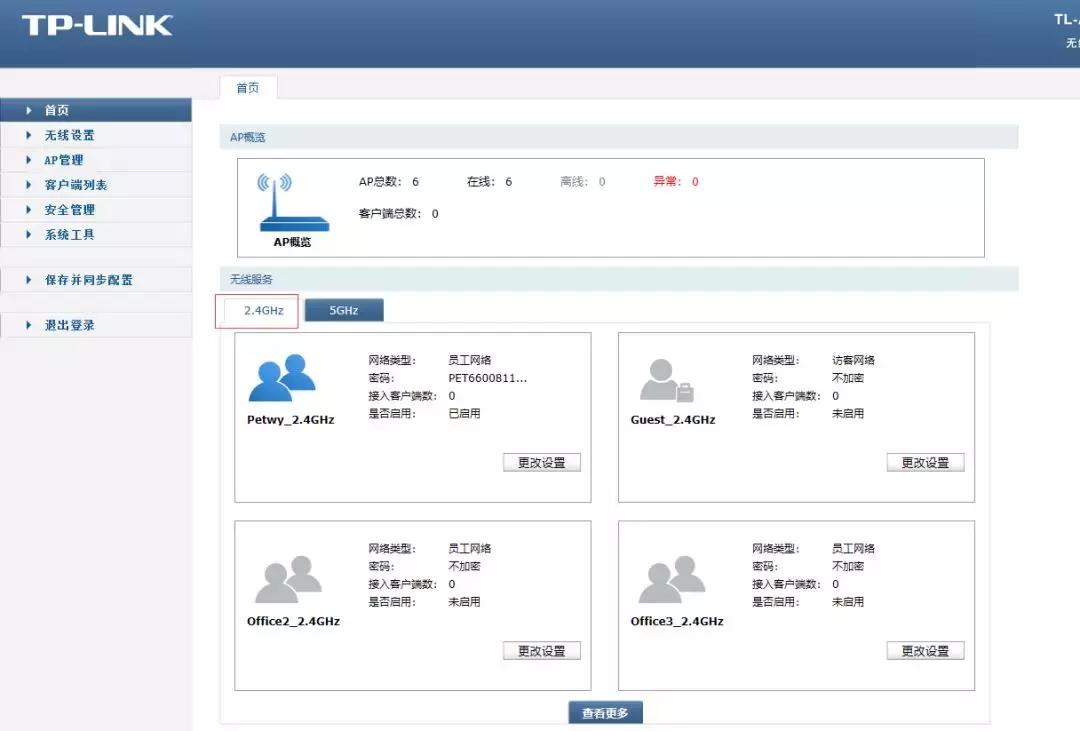The height and width of the screenshot is (731, 1080).
Task: Click the TP-LINK logo
Action: [97, 27]
